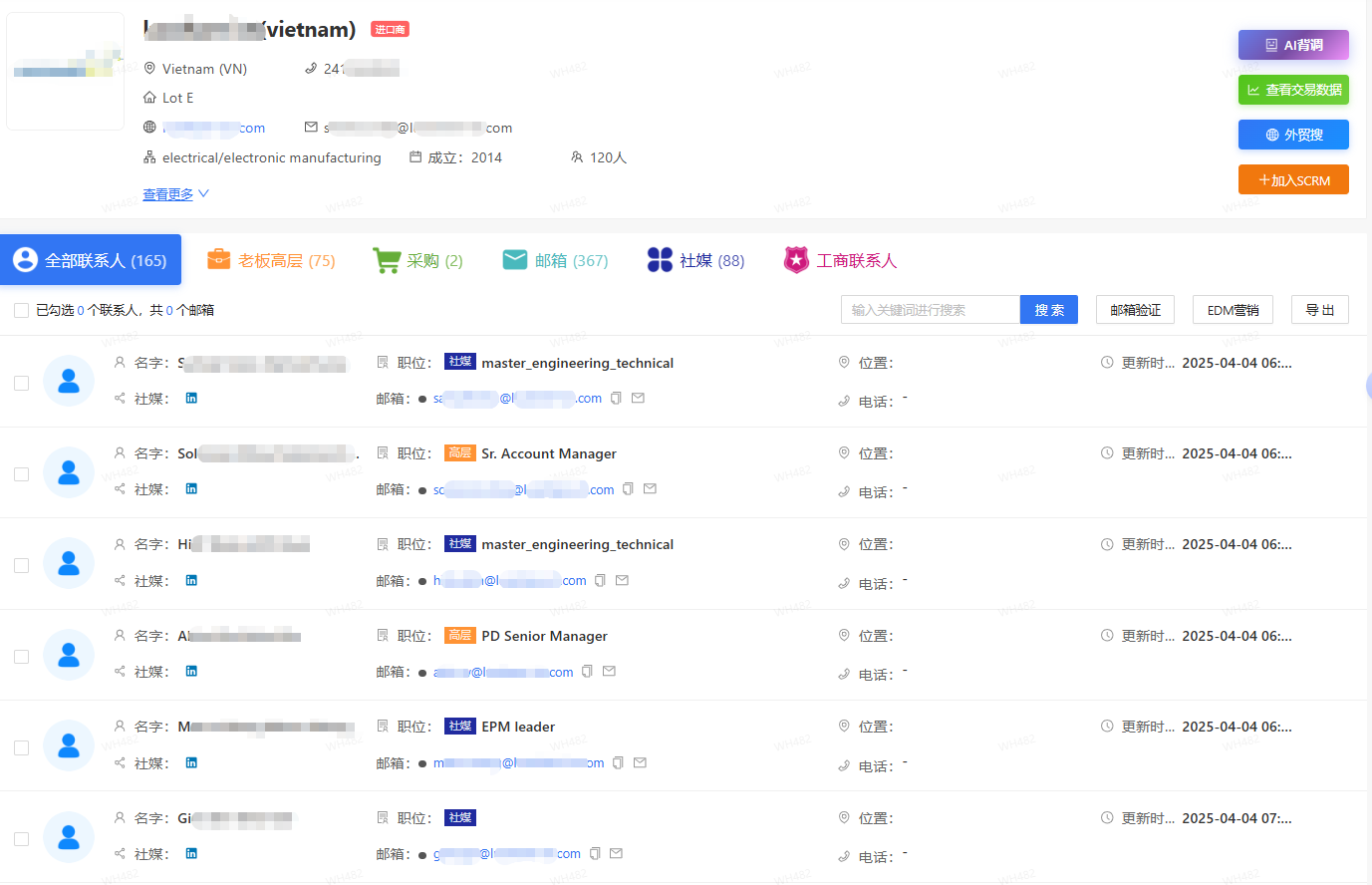Click send-mail icon for first contact
The height and width of the screenshot is (885, 1372).
coord(638,398)
